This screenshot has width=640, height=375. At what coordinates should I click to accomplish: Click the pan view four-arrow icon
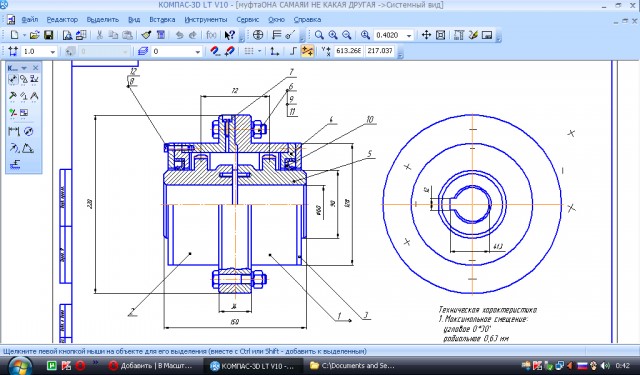click(x=426, y=35)
